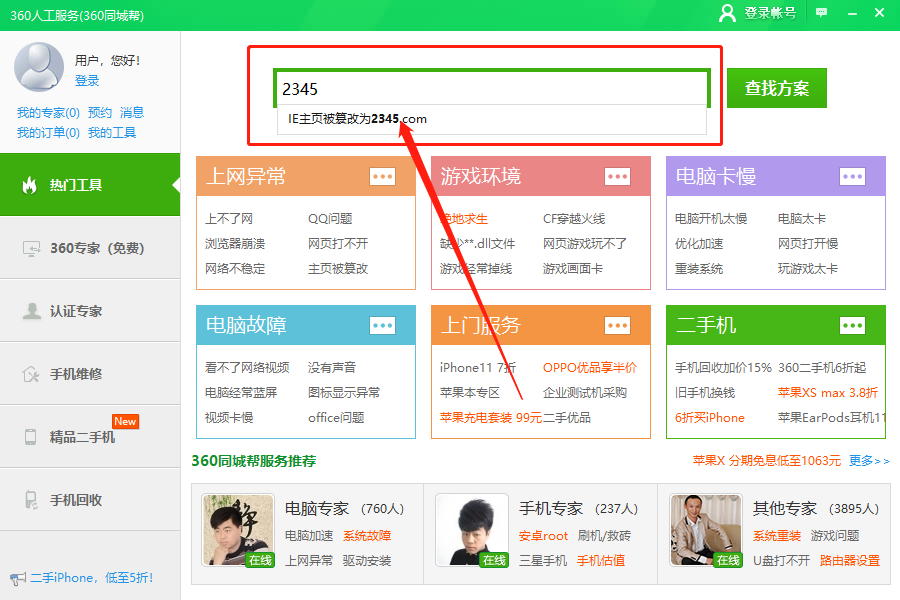Click the 电脑经常蓝屏 item

coord(241,393)
